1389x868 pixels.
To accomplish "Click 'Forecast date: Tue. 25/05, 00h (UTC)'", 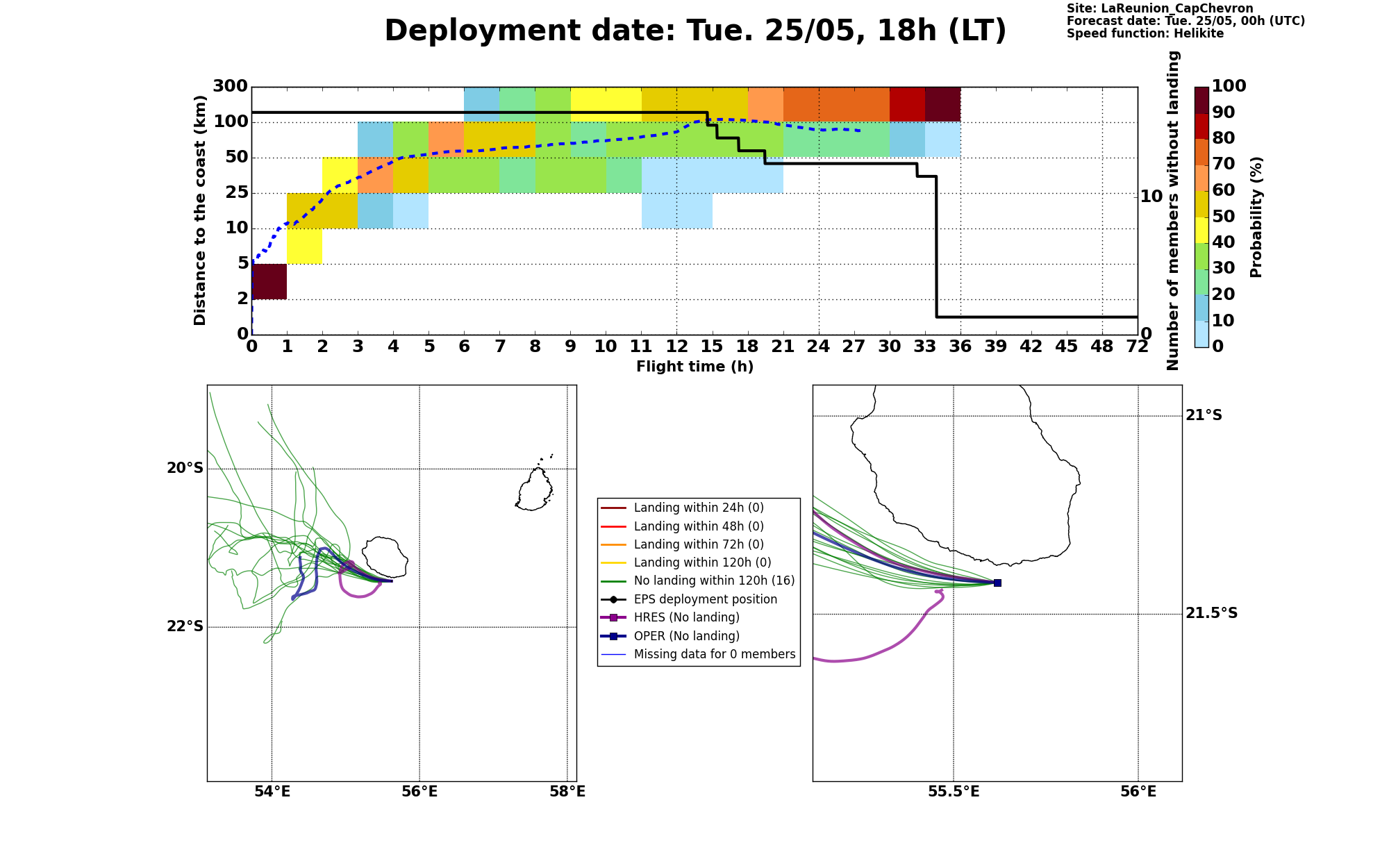I will point(1186,21).
